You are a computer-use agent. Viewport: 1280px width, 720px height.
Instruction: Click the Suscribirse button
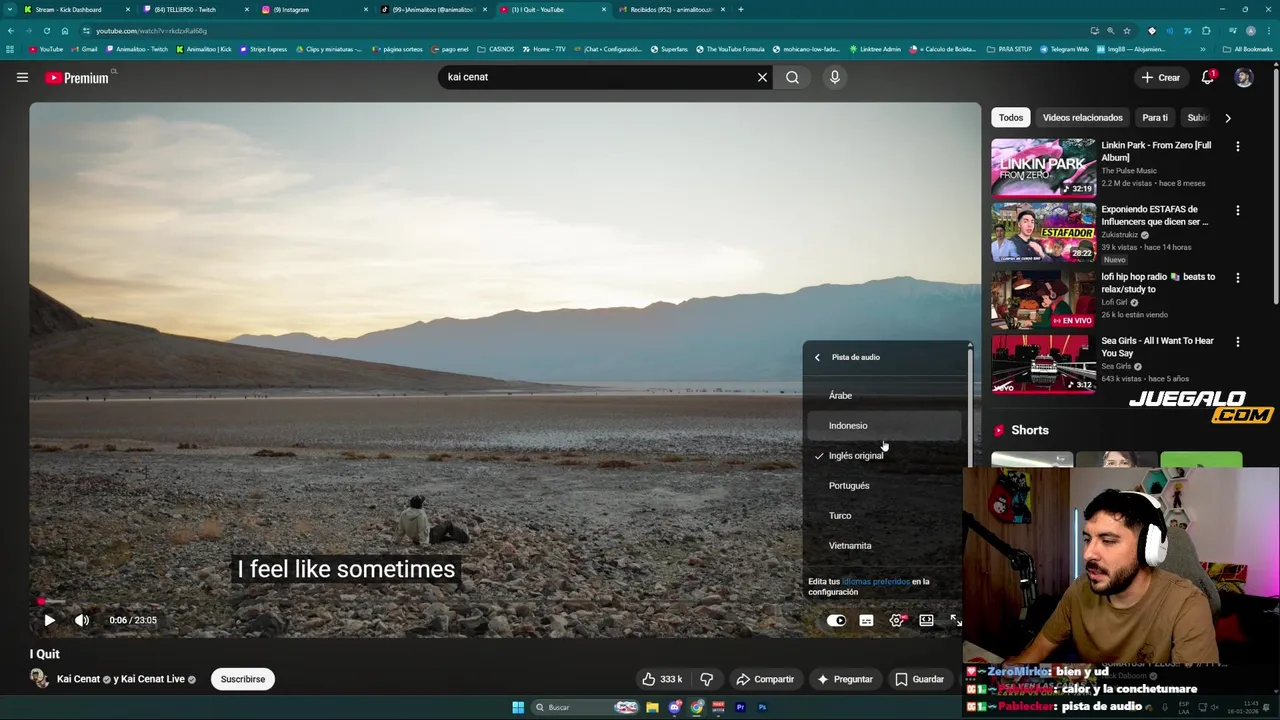pyautogui.click(x=243, y=679)
